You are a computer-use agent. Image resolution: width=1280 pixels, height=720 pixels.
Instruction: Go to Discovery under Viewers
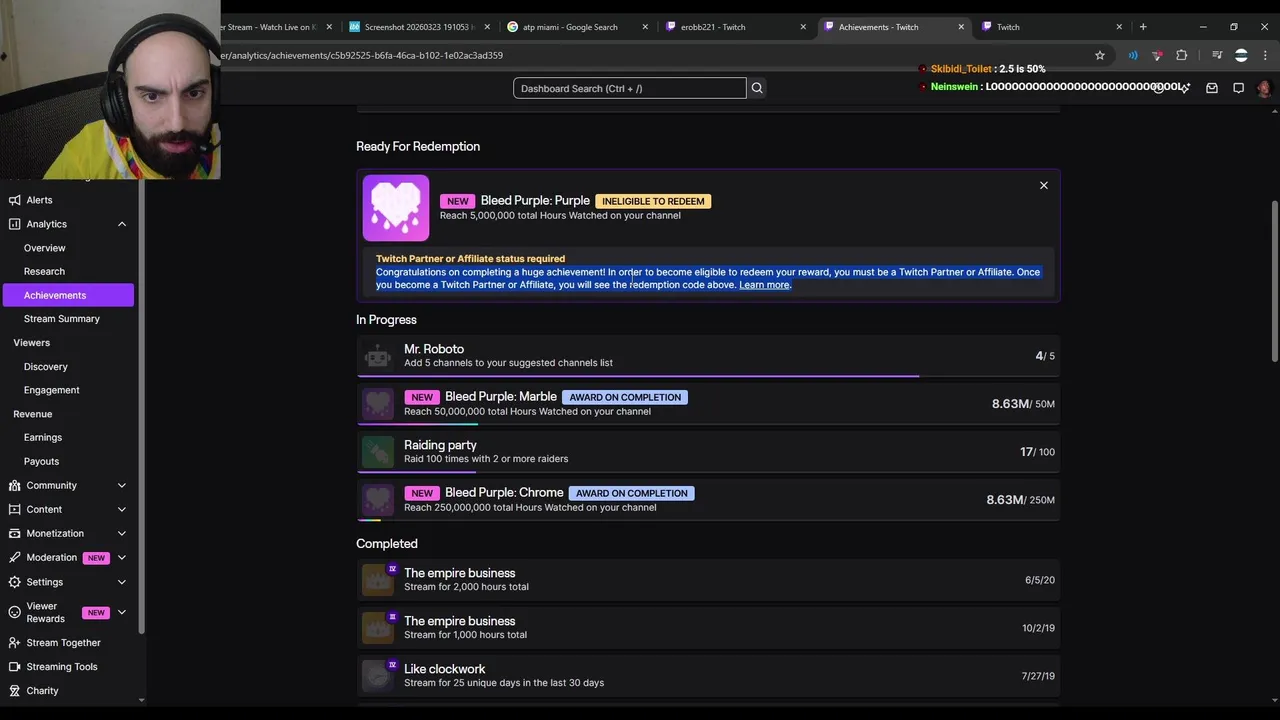tap(46, 367)
